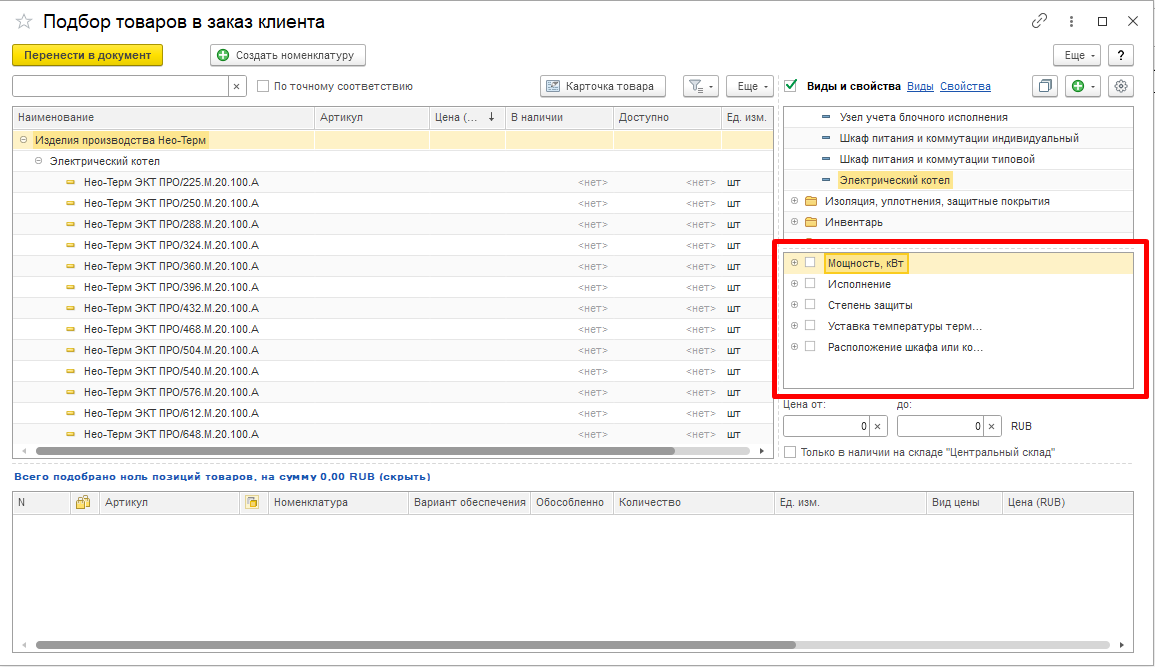The width and height of the screenshot is (1155, 667).
Task: Open the filter funnel dropdown
Action: (701, 86)
